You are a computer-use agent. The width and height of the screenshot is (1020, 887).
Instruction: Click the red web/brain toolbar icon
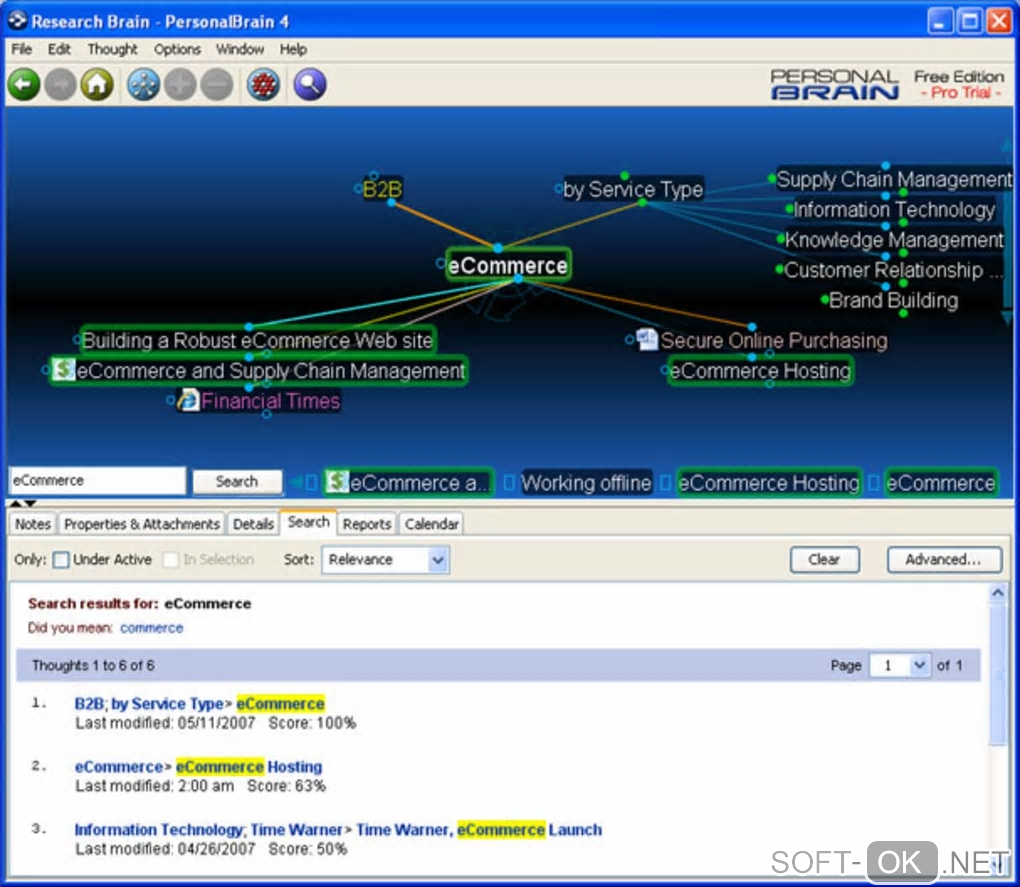tap(263, 85)
